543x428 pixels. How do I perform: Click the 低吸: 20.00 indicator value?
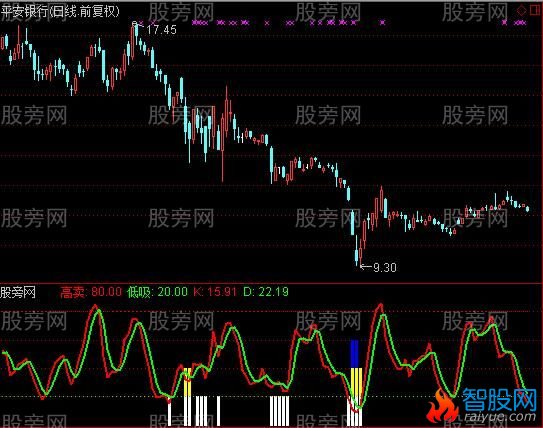[x=157, y=292]
